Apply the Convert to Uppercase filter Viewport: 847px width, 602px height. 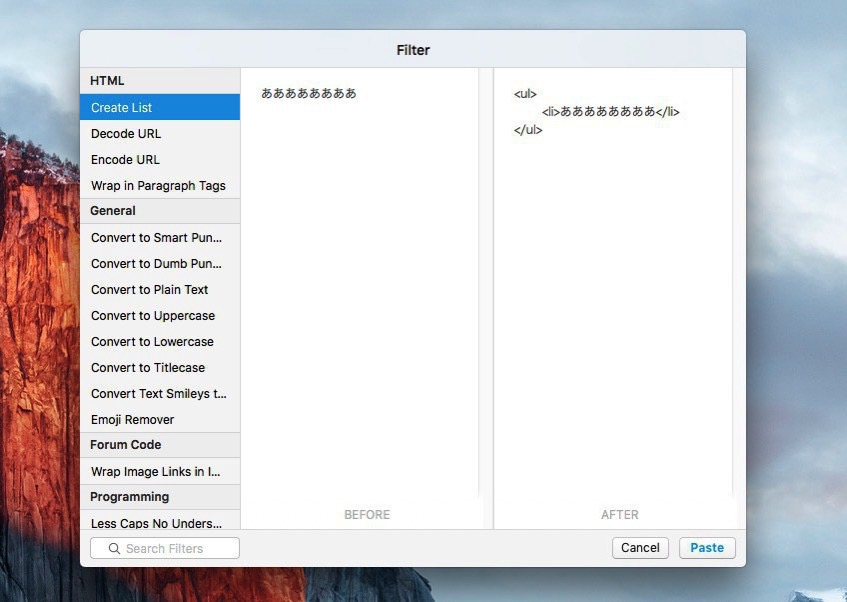click(160, 315)
